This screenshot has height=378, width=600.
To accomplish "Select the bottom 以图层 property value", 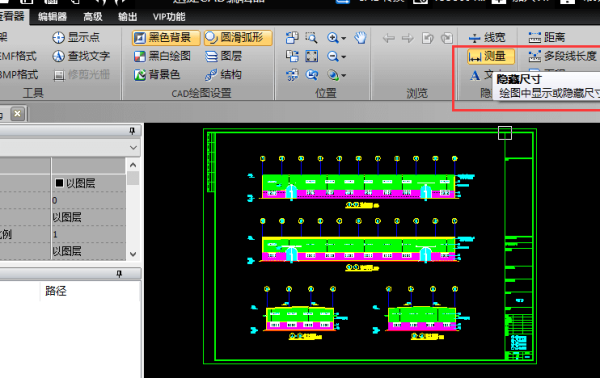I will click(88, 251).
